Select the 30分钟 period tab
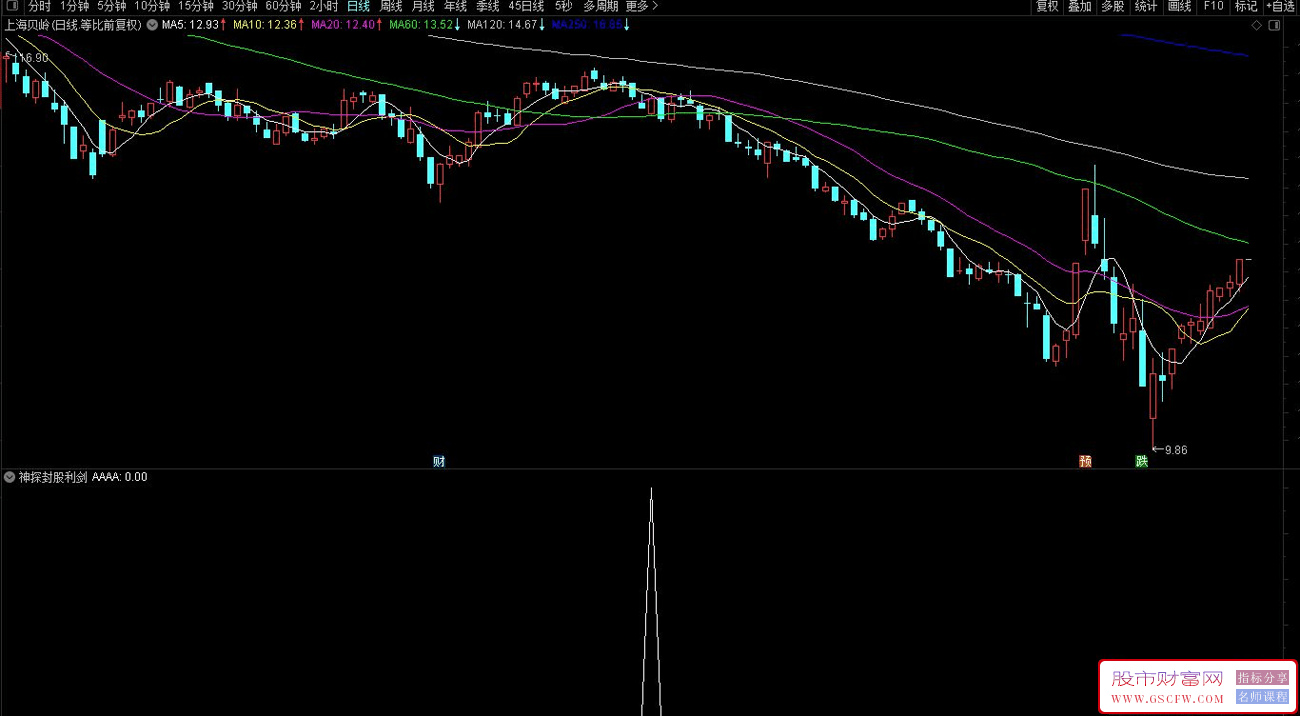1300x716 pixels. [x=240, y=6]
